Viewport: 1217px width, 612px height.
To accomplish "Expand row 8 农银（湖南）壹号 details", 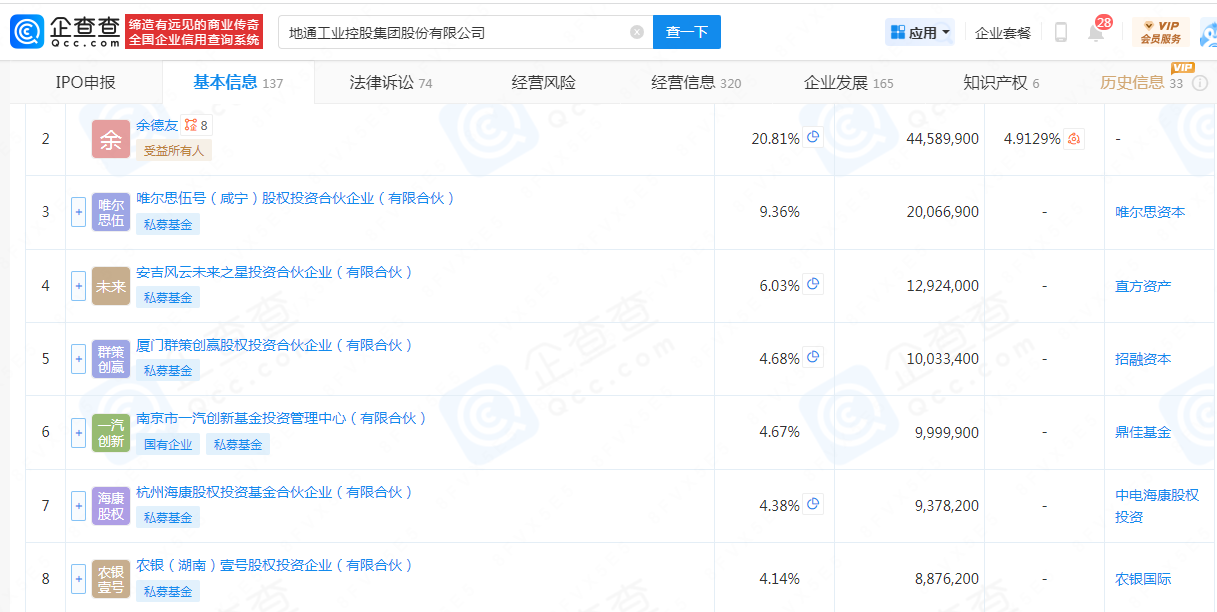I will click(78, 578).
